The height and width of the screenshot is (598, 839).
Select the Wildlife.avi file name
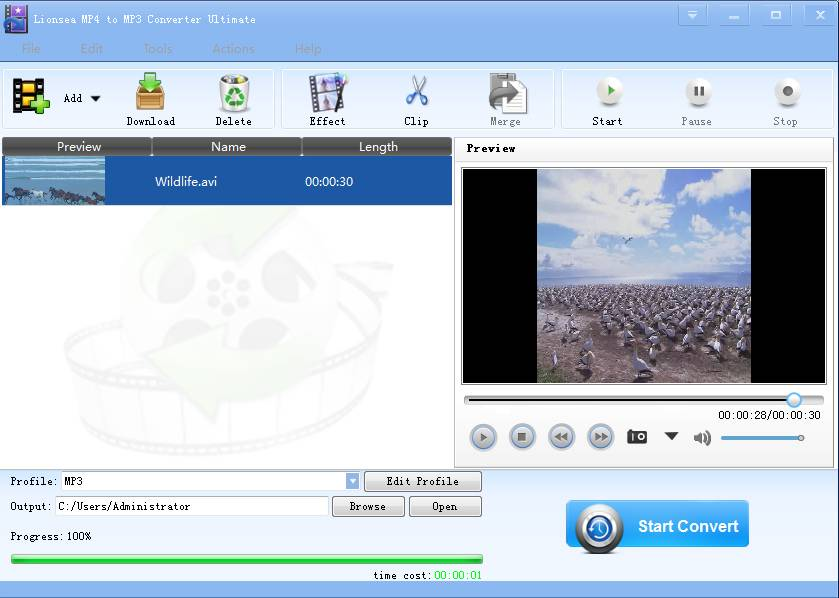pyautogui.click(x=186, y=181)
